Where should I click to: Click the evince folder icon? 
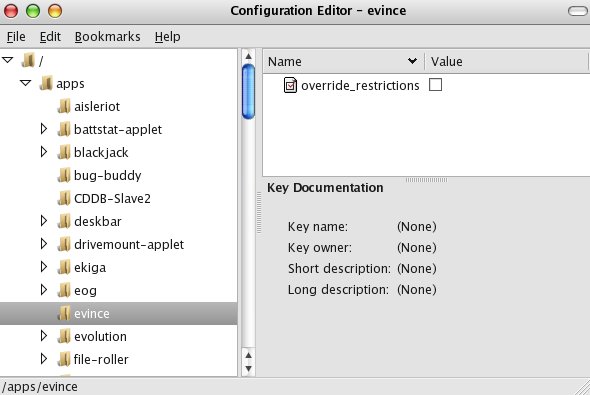tap(64, 313)
